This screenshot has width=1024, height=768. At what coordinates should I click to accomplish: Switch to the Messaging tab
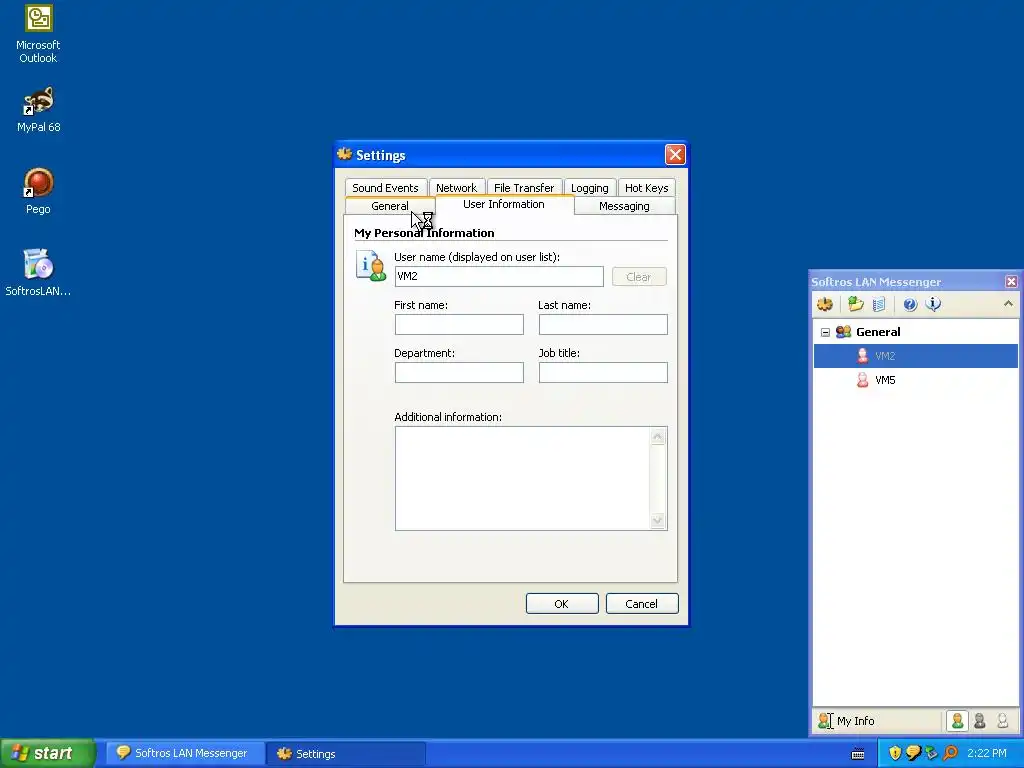624,206
